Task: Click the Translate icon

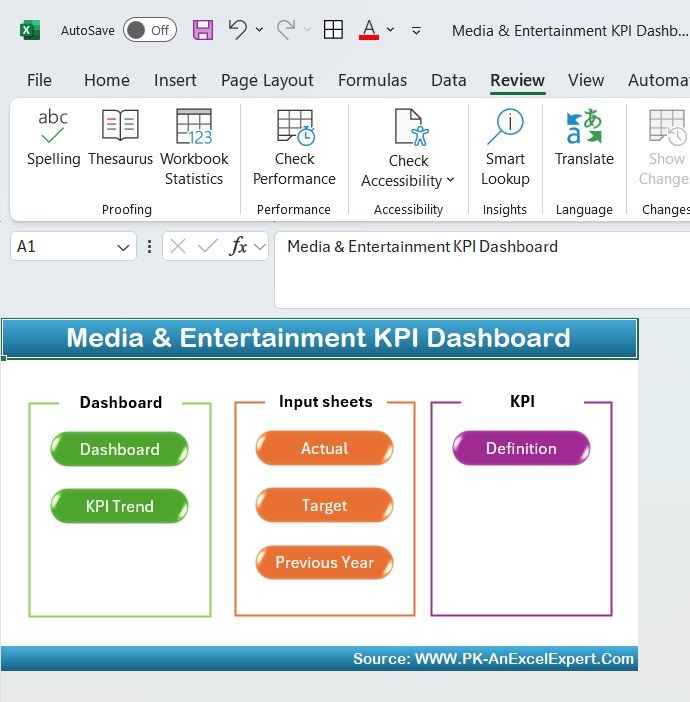Action: 584,126
